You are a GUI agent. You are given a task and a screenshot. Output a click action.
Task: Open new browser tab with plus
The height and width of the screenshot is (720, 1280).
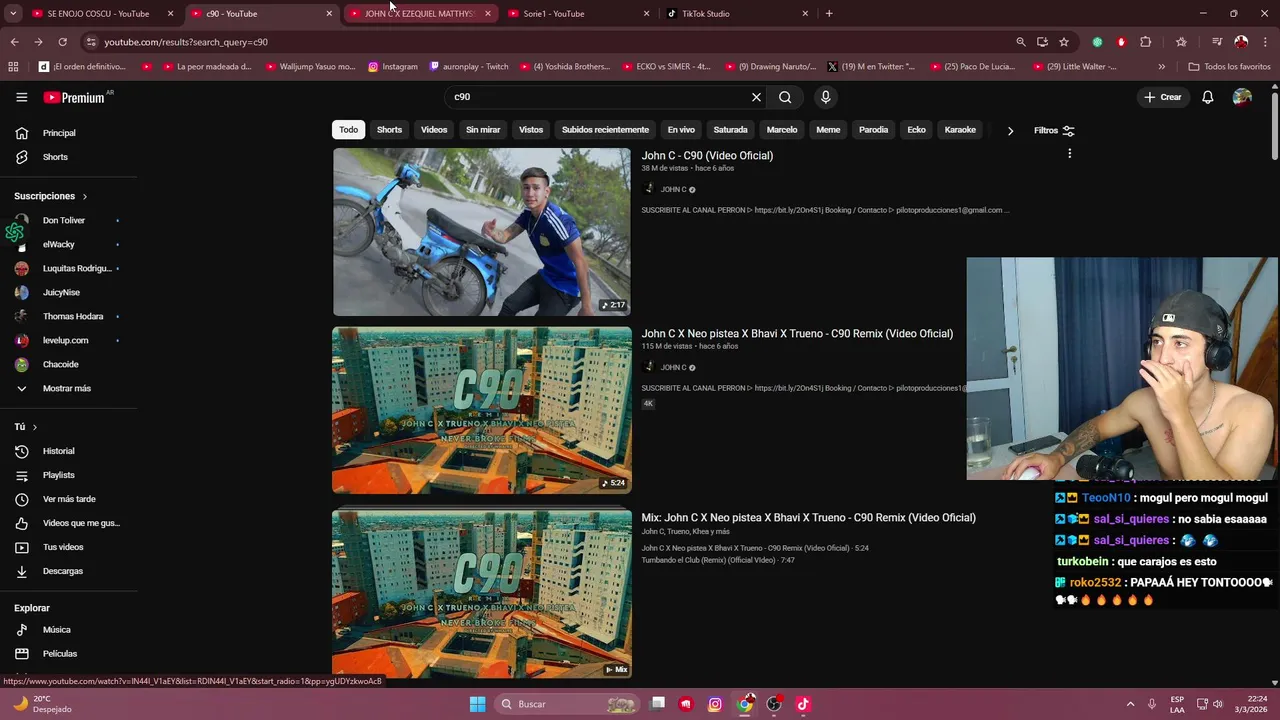pyautogui.click(x=829, y=13)
